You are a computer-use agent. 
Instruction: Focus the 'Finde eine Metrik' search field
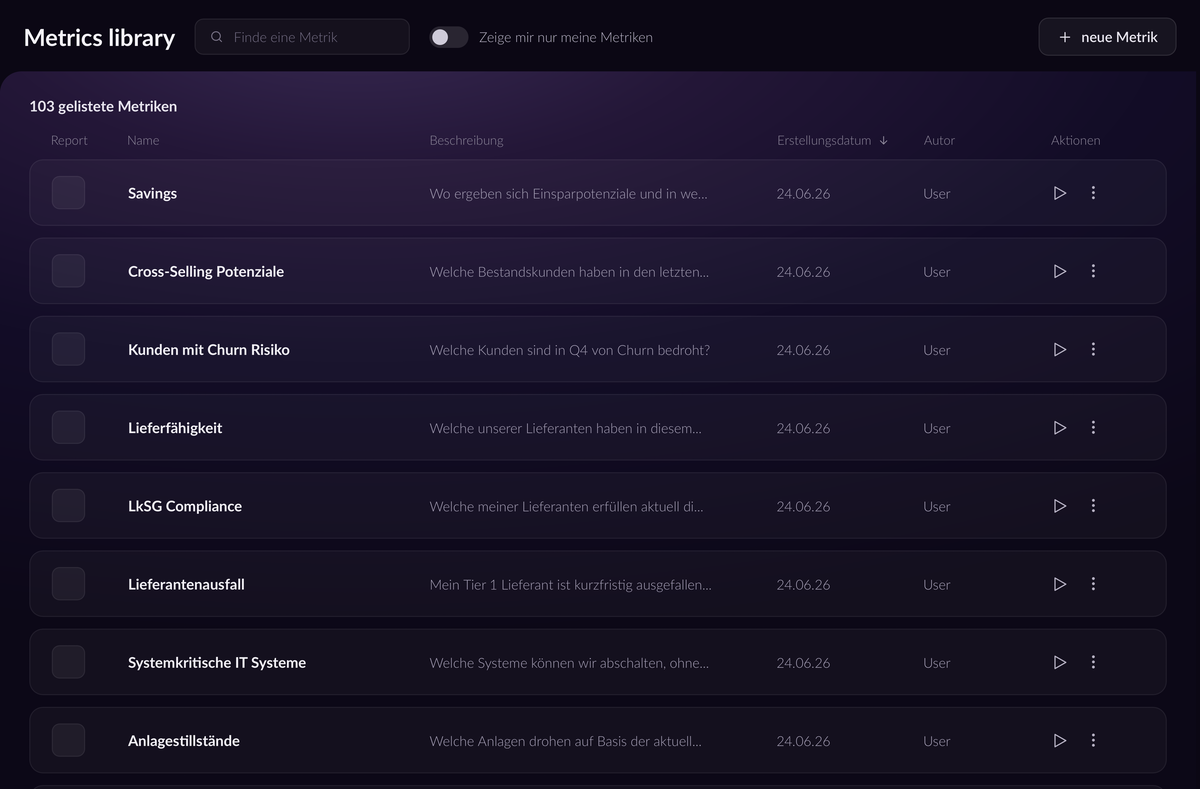[302, 37]
